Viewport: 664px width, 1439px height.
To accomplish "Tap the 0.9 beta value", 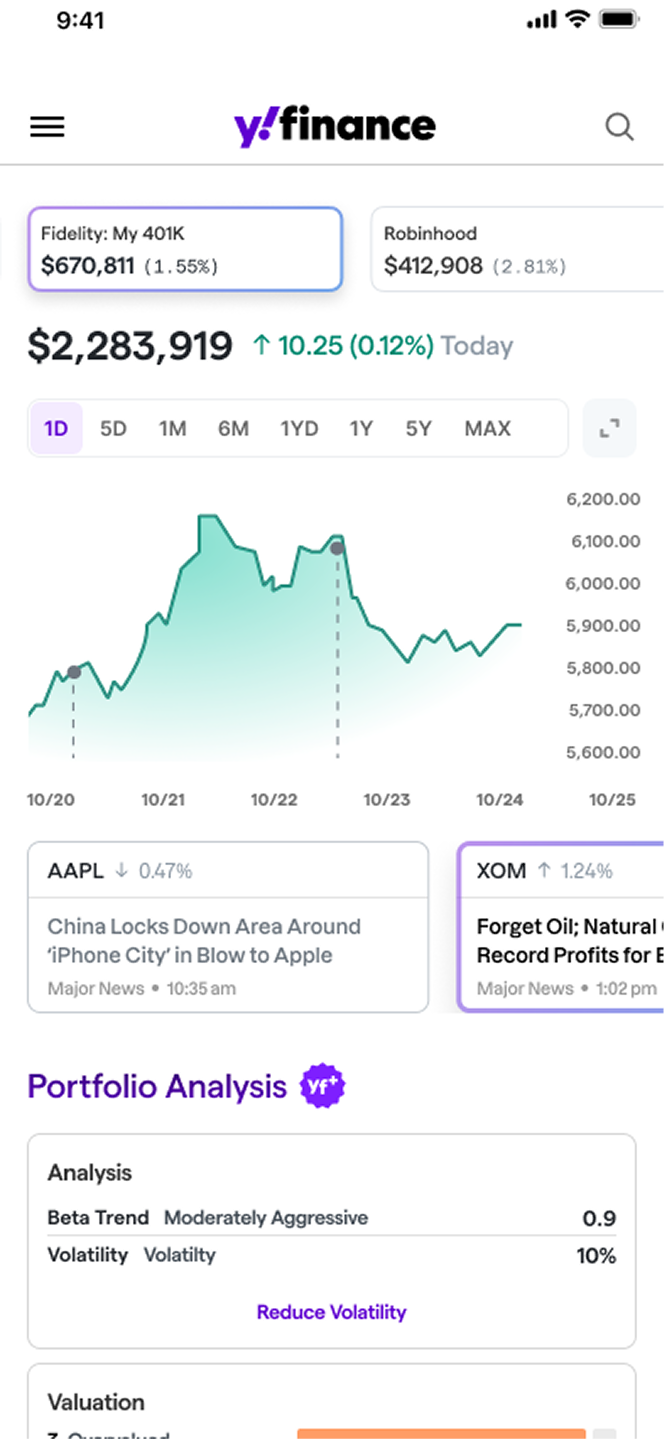I will (599, 1219).
